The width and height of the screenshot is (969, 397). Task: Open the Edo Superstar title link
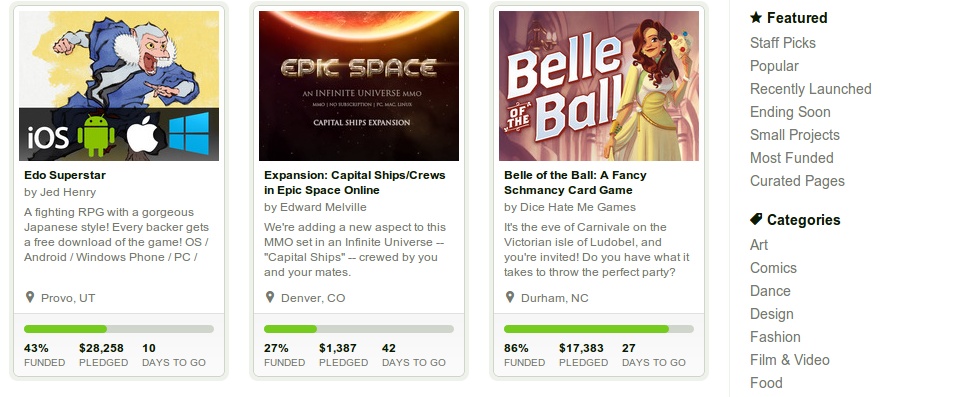point(65,175)
